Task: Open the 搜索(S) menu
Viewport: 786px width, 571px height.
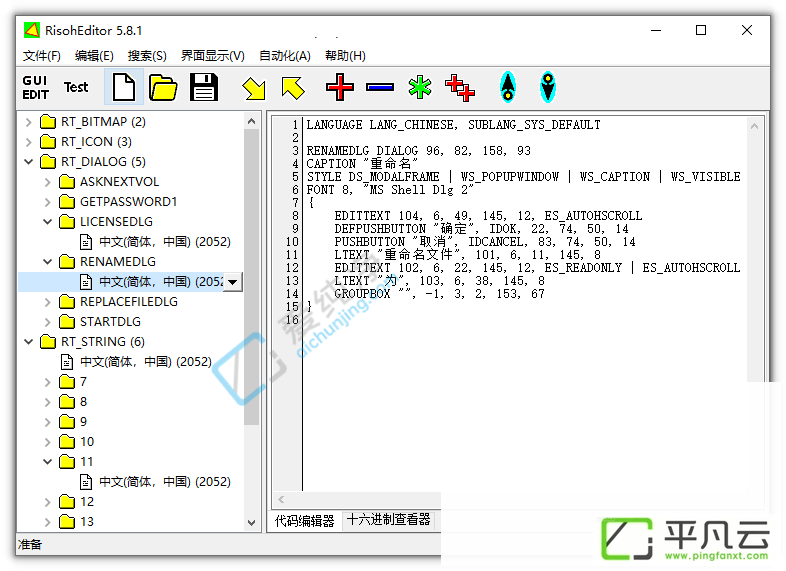Action: pos(147,56)
